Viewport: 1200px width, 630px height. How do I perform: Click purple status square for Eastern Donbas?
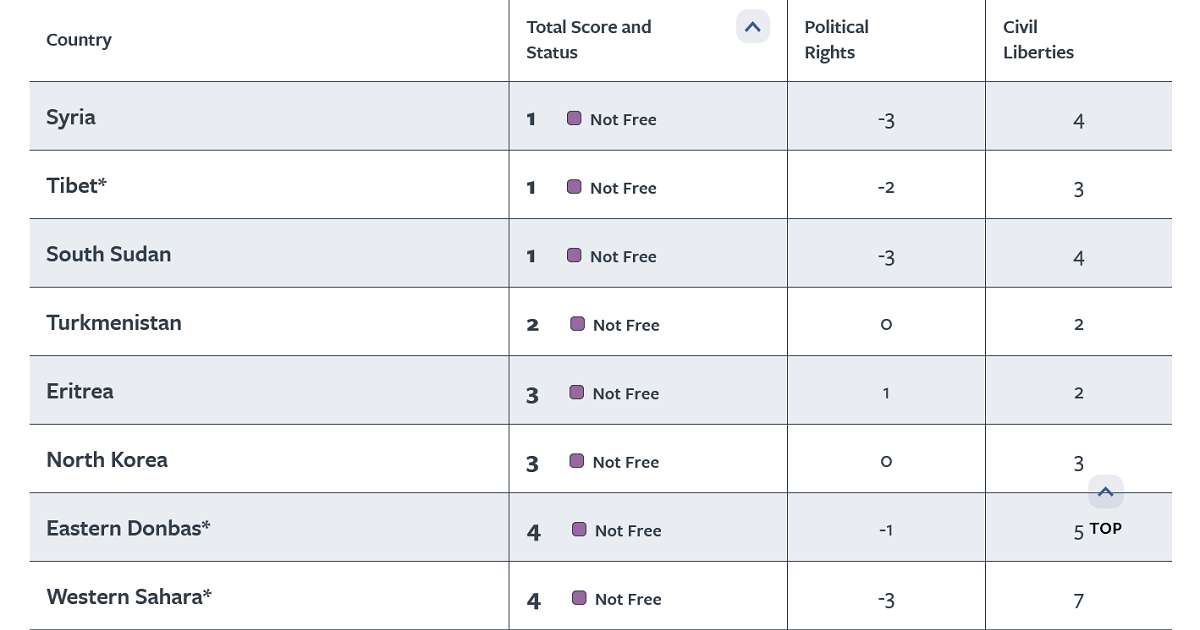click(579, 529)
